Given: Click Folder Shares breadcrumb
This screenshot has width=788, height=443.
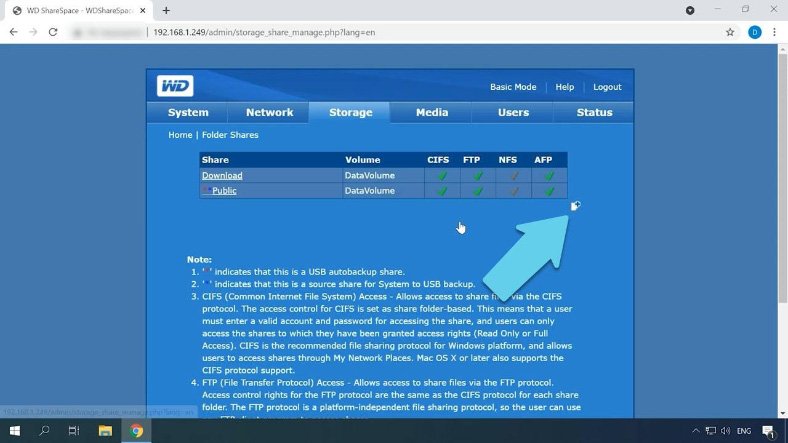Looking at the screenshot, I should click(230, 135).
